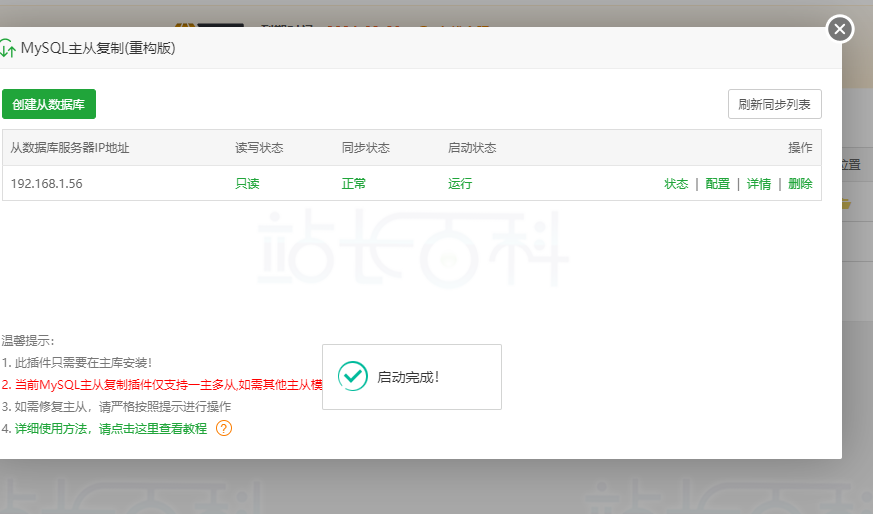Viewport: 873px width, 514px height.
Task: Open the 详细使用方法 tutorial link
Action: (x=110, y=428)
